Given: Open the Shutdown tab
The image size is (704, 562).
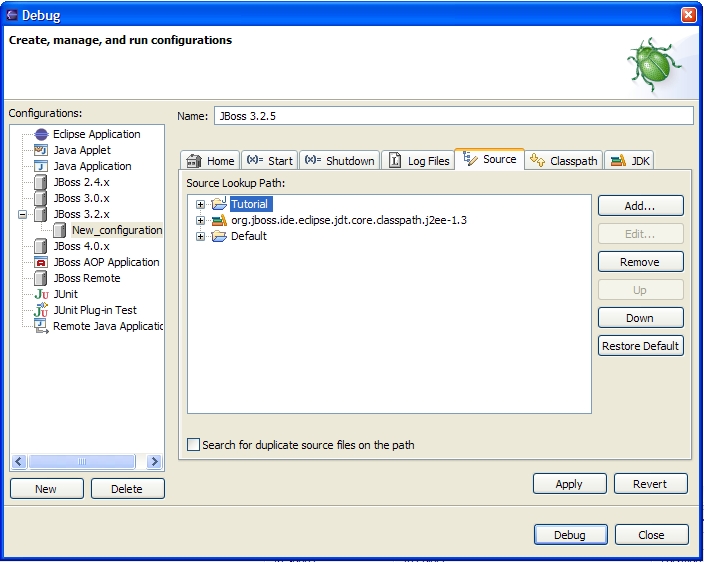Looking at the screenshot, I should (x=339, y=161).
